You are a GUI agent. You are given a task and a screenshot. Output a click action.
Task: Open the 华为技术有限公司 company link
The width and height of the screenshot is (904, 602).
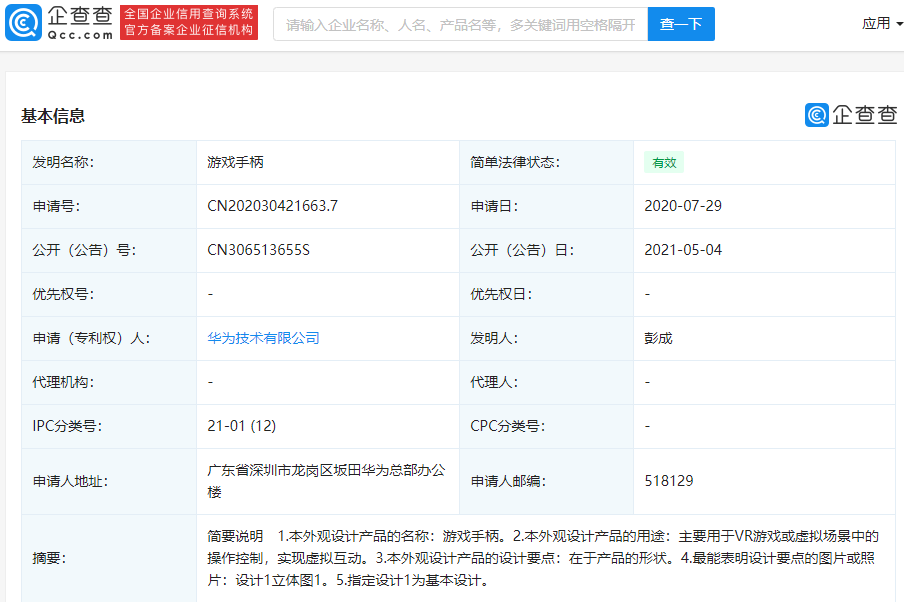(x=263, y=338)
